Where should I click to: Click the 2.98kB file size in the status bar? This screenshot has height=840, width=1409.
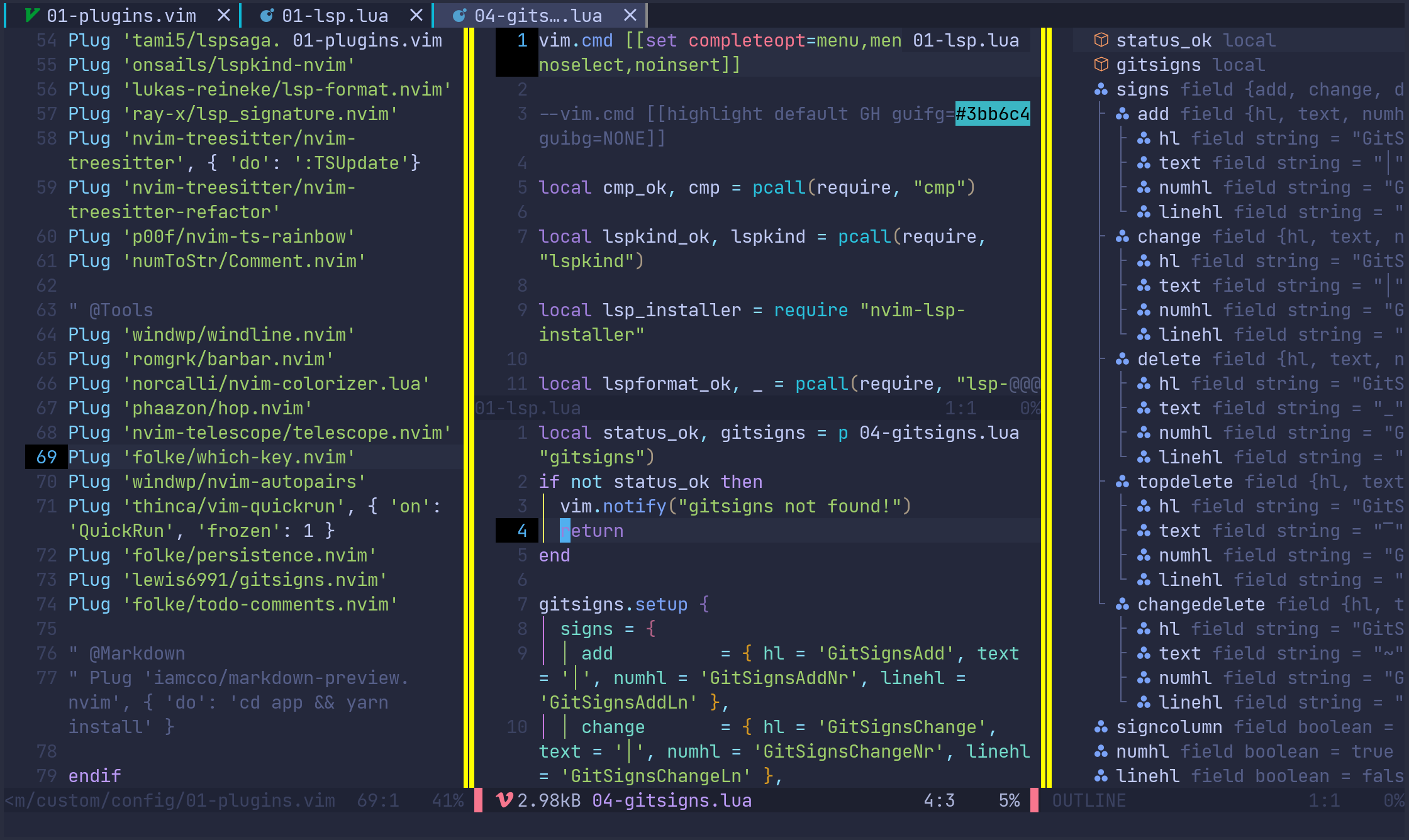pos(549,800)
